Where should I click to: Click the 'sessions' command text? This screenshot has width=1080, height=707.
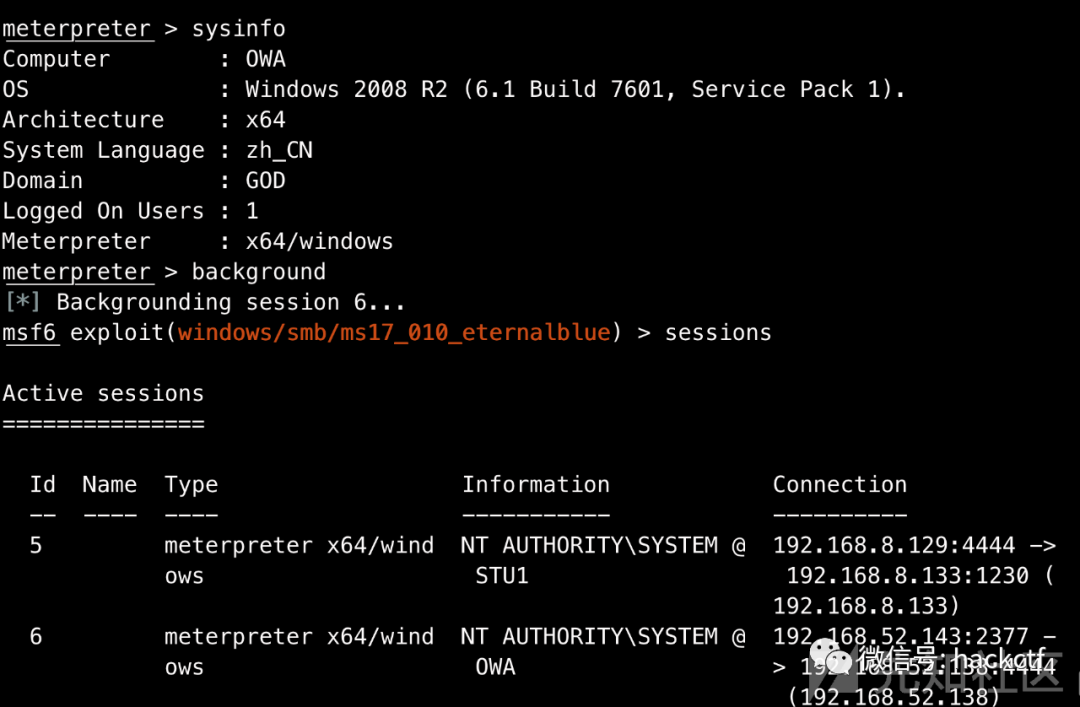click(x=718, y=332)
